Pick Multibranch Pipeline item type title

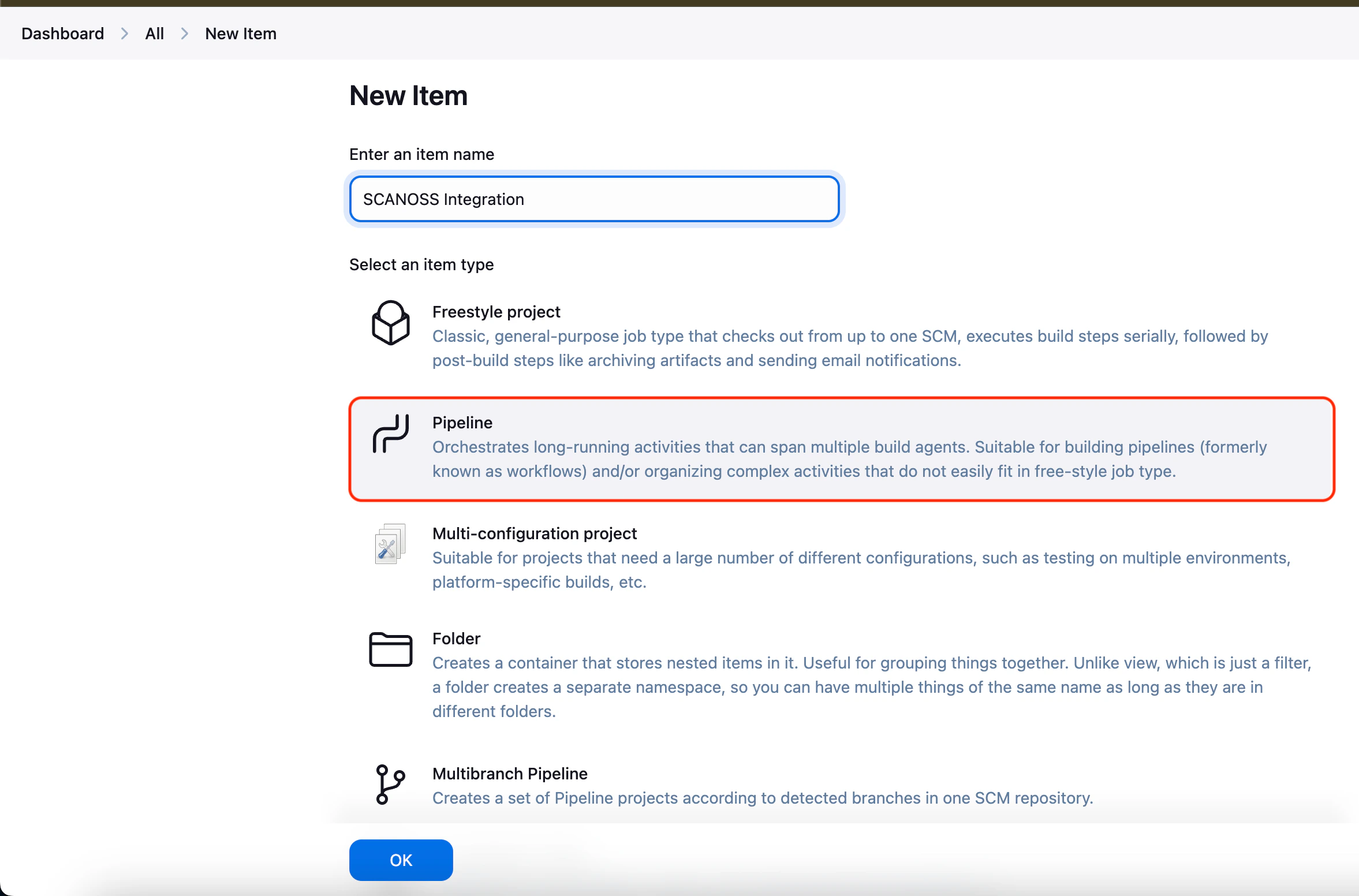tap(510, 774)
